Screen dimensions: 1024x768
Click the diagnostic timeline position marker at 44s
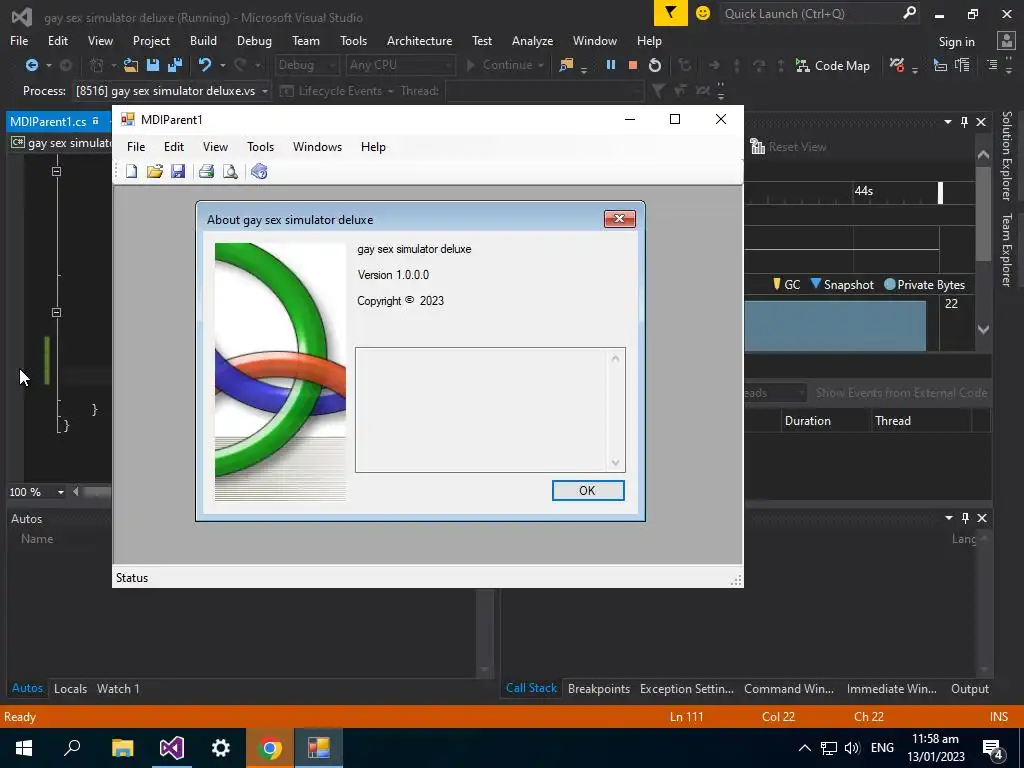(940, 193)
